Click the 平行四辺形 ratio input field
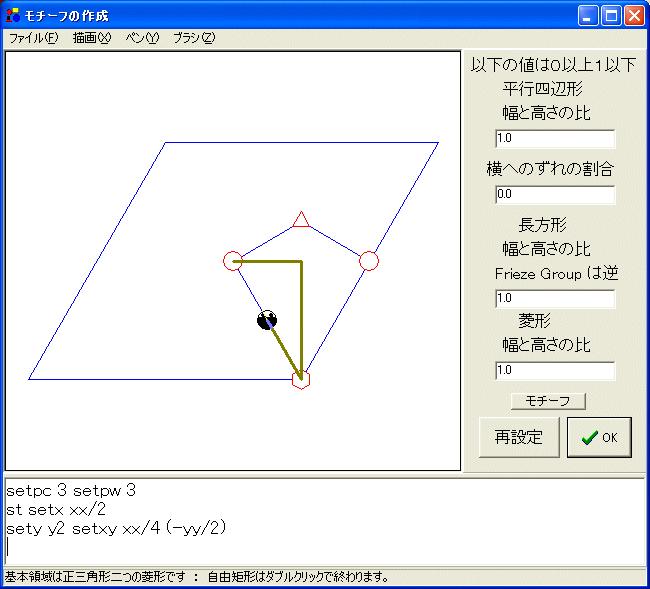The width and height of the screenshot is (650, 589). coord(555,138)
